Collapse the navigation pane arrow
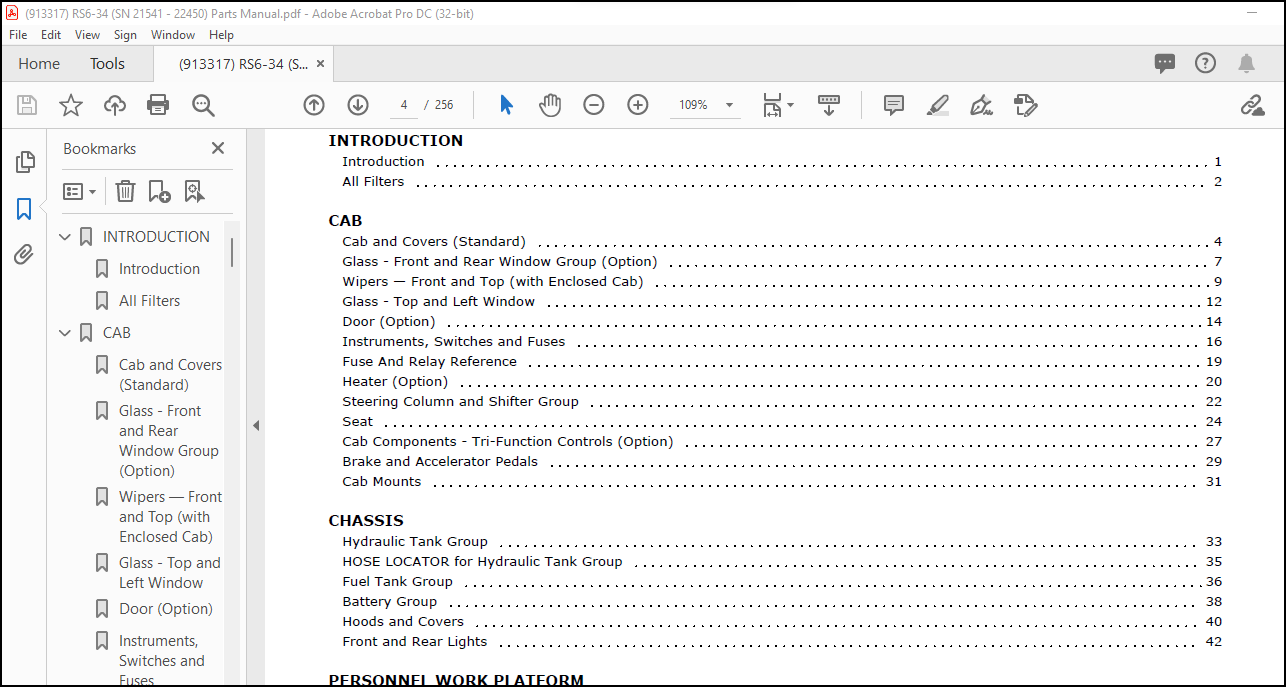1286x687 pixels. coord(256,425)
